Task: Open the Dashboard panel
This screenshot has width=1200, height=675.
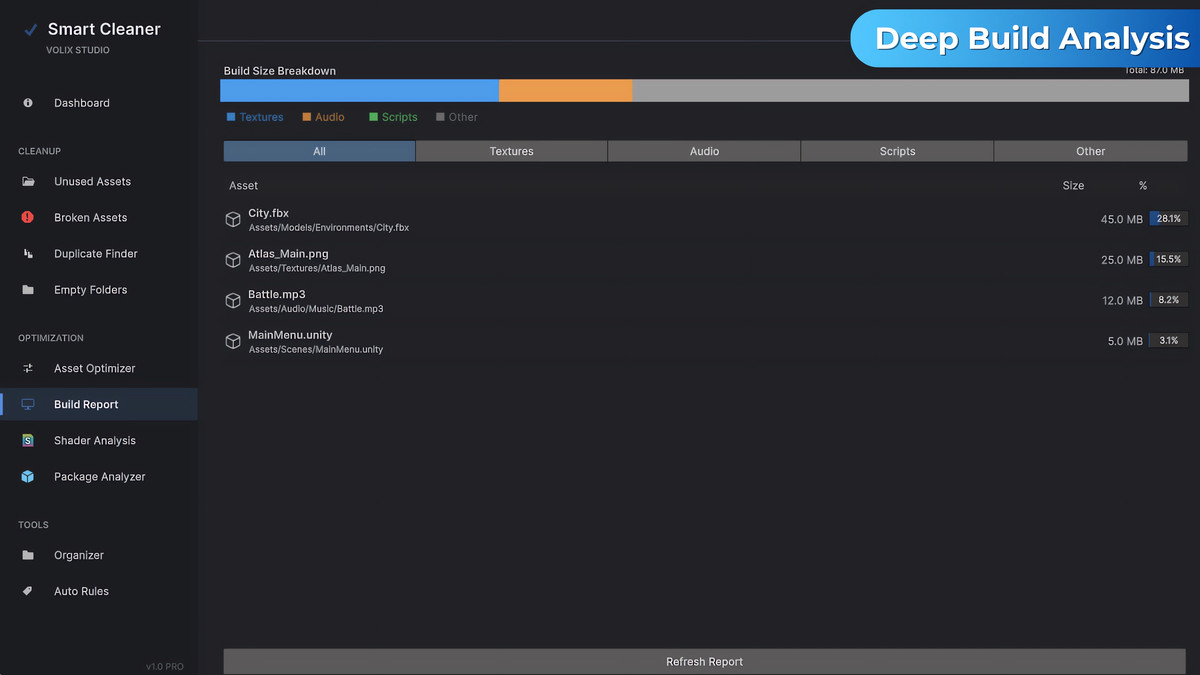Action: coord(81,103)
